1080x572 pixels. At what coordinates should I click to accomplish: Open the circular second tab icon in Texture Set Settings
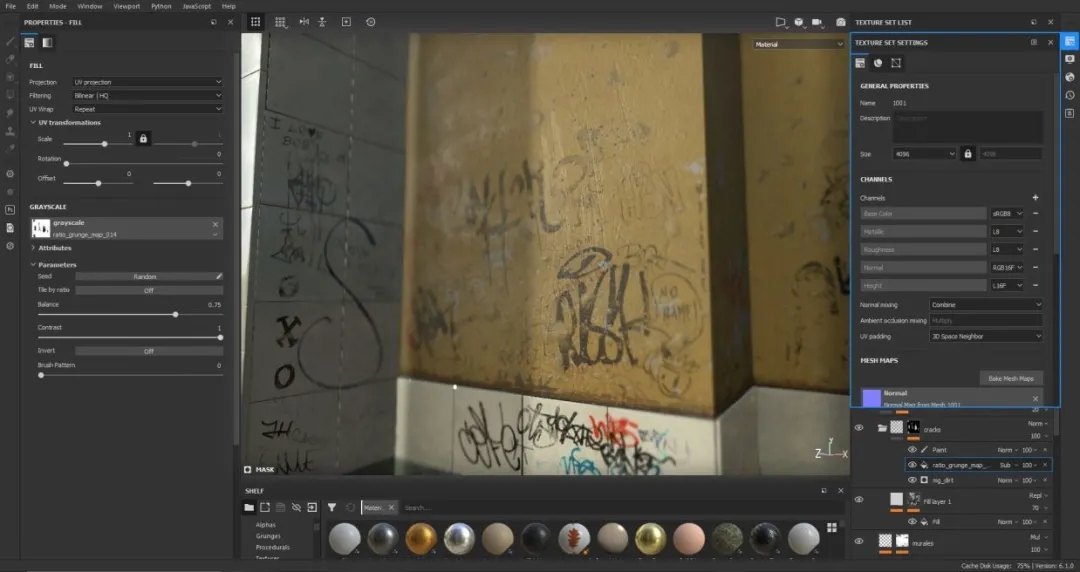point(878,63)
